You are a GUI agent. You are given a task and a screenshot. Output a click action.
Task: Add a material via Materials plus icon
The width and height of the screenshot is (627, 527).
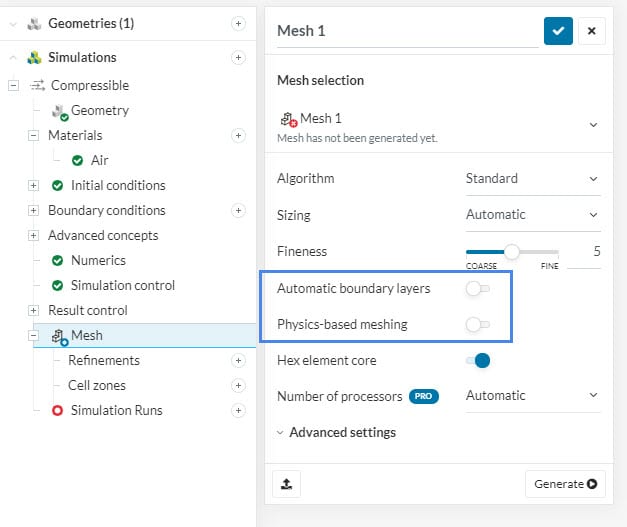[x=238, y=135]
